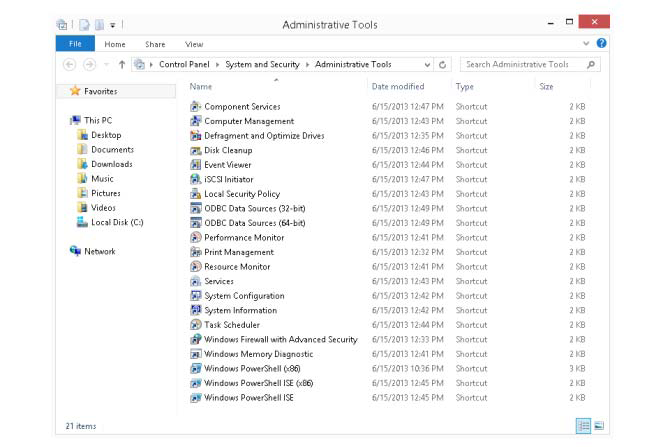Select ODBC Data Sources (64-bit) icon
This screenshot has width=670, height=447.
coord(196,223)
